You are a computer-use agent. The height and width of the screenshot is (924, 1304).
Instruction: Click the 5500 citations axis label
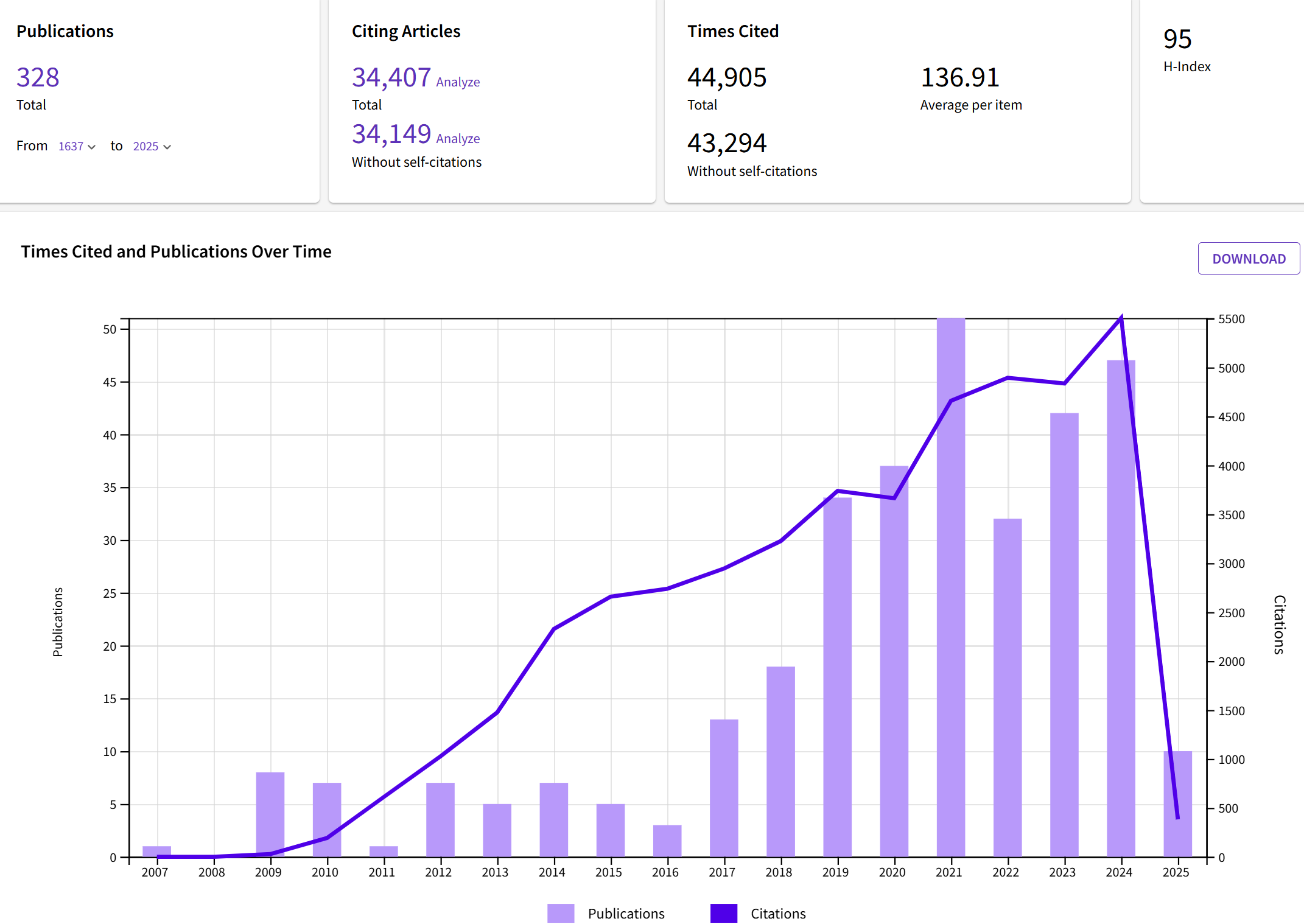[x=1231, y=319]
